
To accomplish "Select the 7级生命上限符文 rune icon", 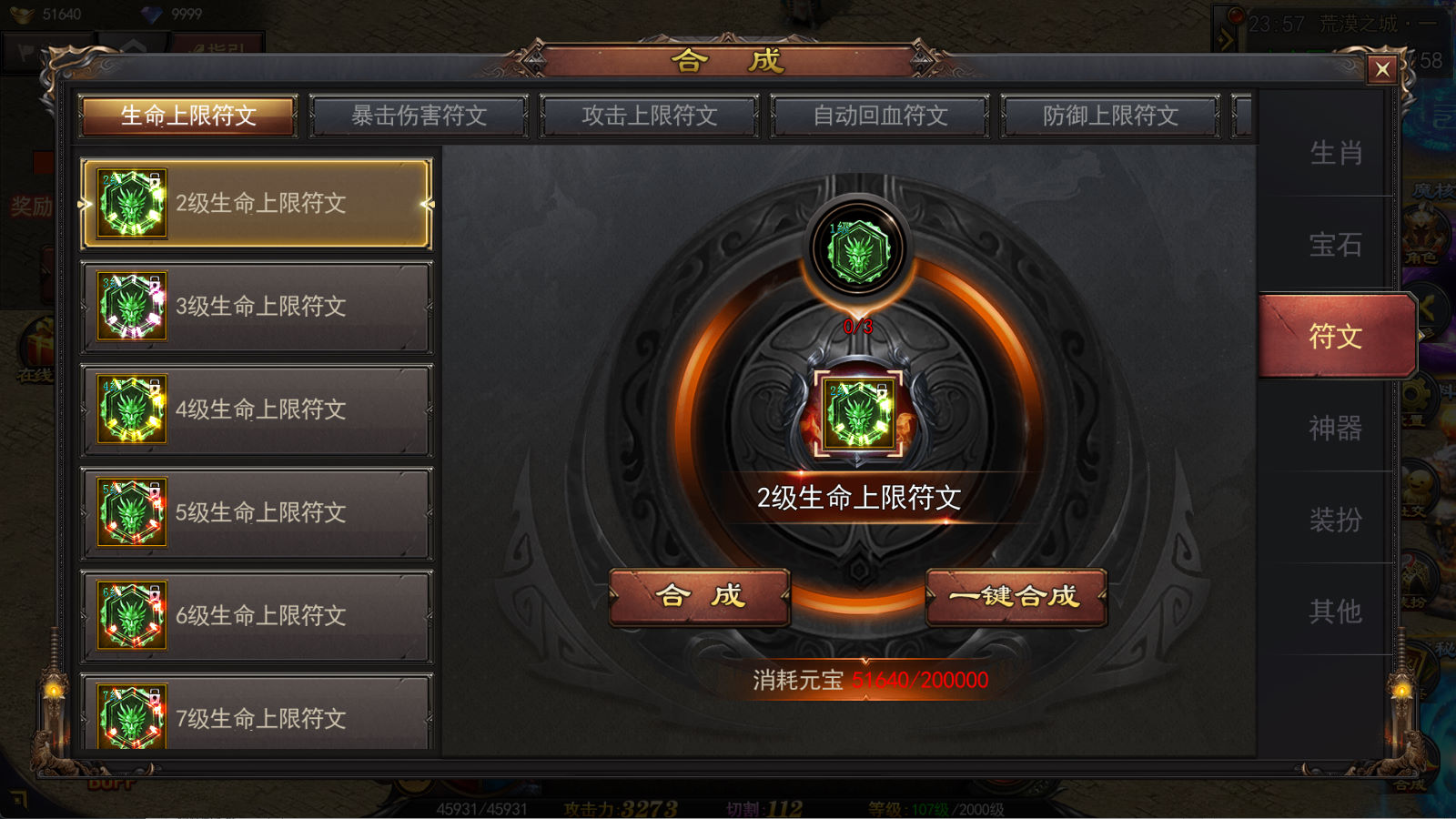I will pos(132,717).
